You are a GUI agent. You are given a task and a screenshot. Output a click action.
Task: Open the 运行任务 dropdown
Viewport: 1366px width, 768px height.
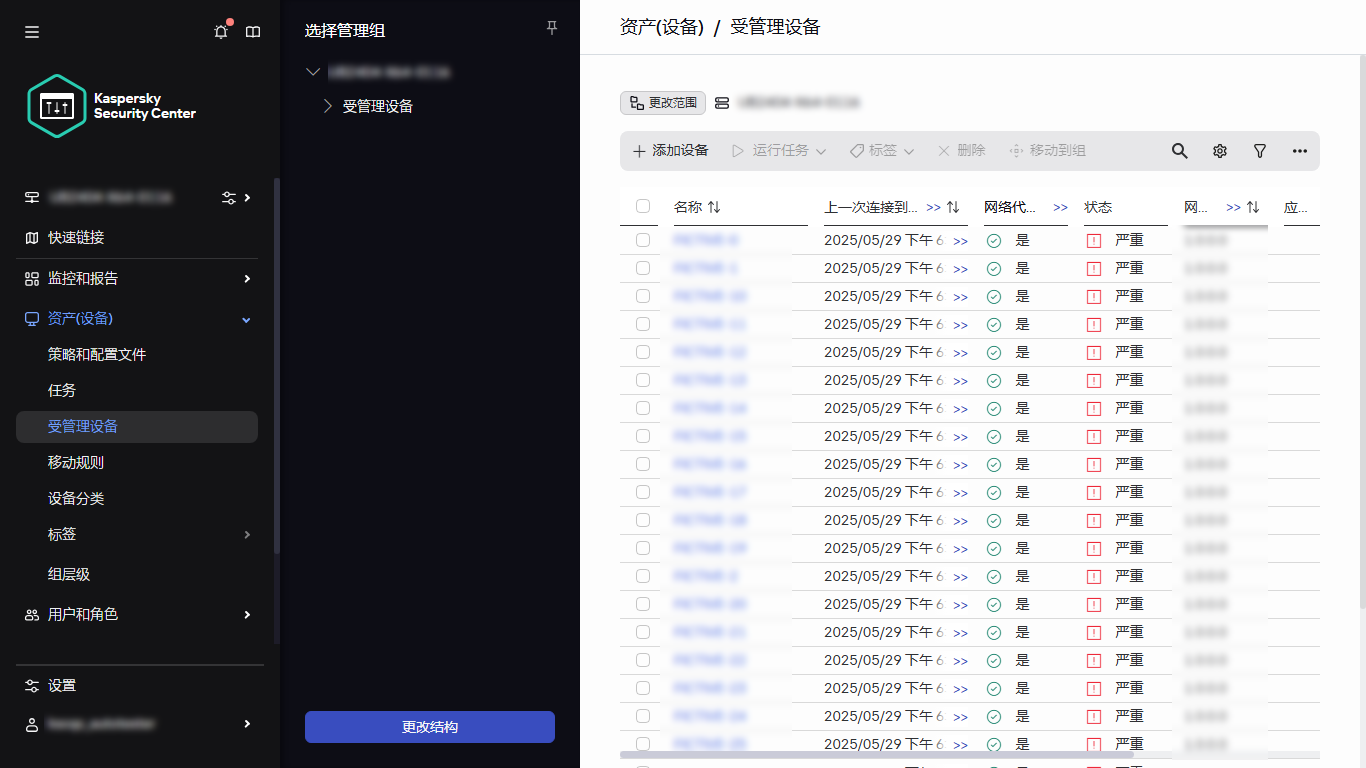click(779, 151)
